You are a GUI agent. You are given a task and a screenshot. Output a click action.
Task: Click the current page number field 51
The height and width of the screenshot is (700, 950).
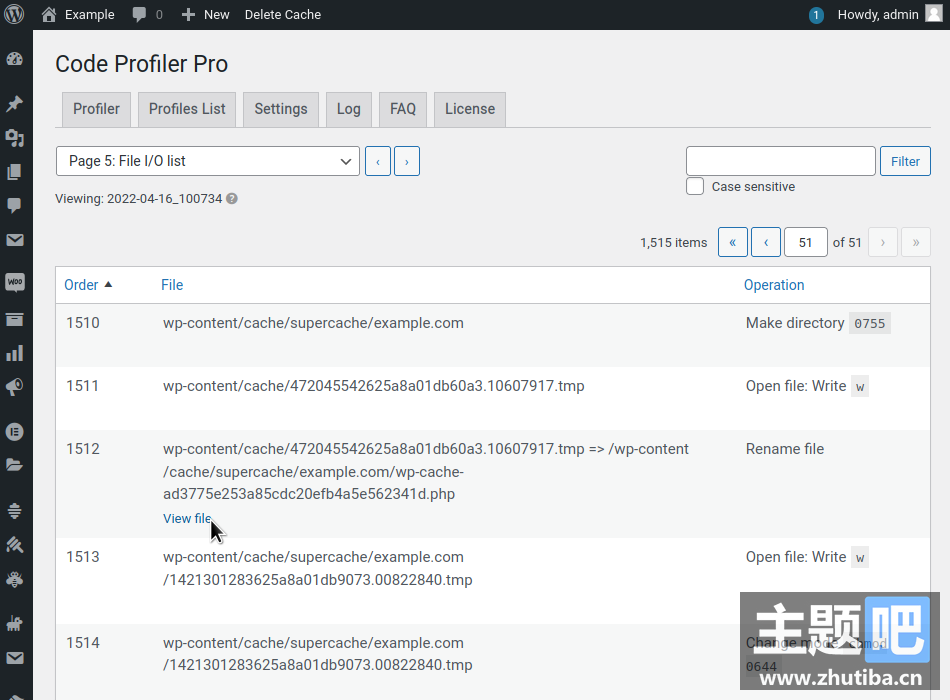pos(805,242)
